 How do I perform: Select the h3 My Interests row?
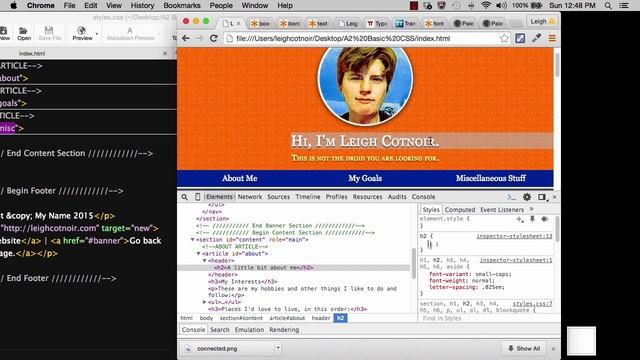click(x=243, y=282)
